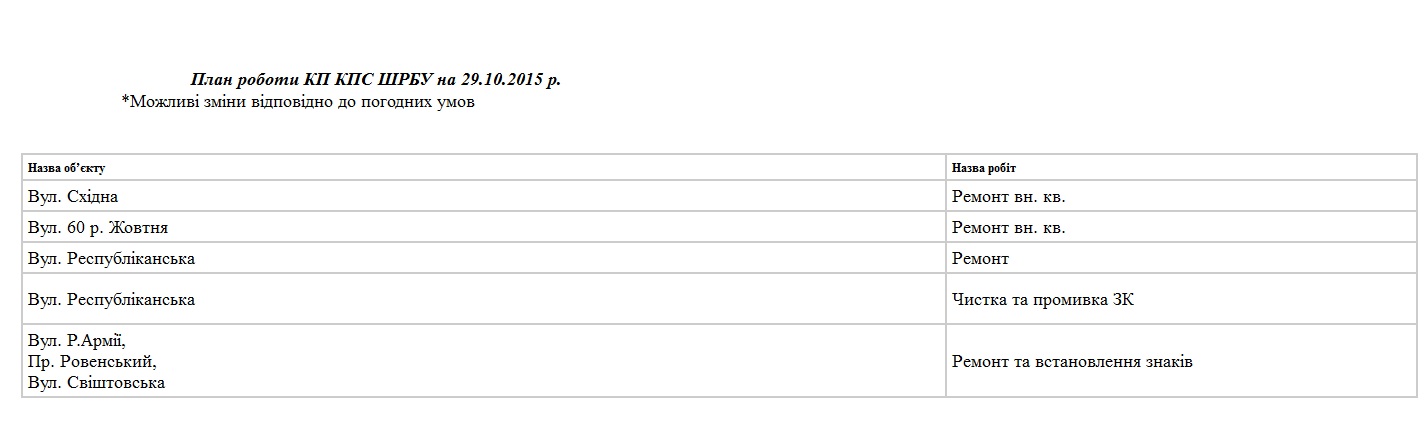Click the "Чистка та промивка ЗК" cell
This screenshot has height=428, width=1426.
[1042, 300]
